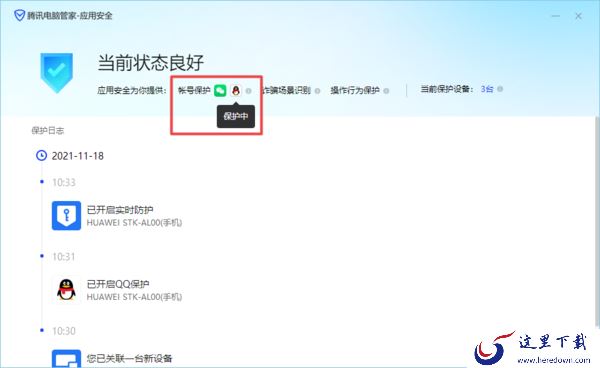600x368 pixels.
Task: Click info dot after 诈骗场景识别
Action: pos(317,91)
